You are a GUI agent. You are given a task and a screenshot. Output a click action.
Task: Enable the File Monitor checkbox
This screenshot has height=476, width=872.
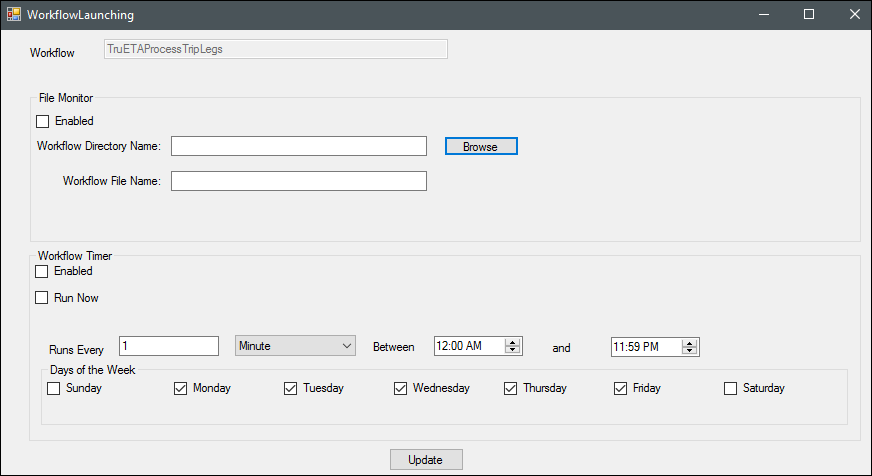[x=42, y=121]
